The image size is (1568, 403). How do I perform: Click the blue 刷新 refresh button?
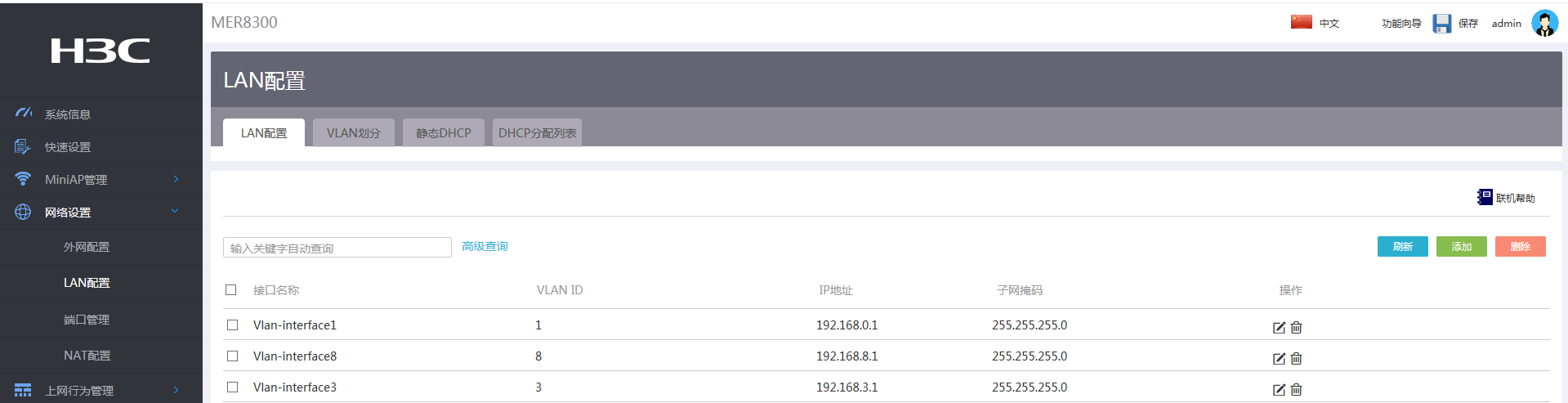pos(1402,246)
